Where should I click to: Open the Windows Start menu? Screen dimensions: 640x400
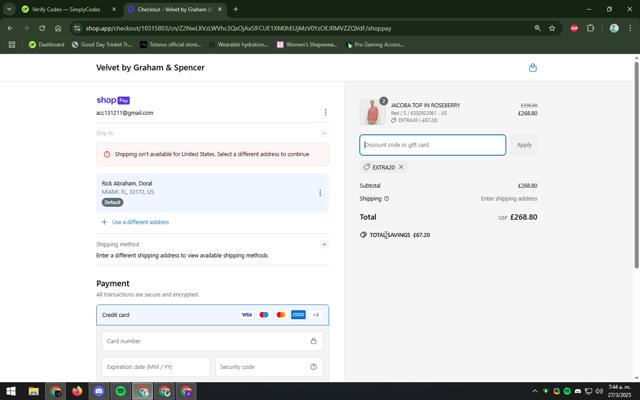[11, 391]
